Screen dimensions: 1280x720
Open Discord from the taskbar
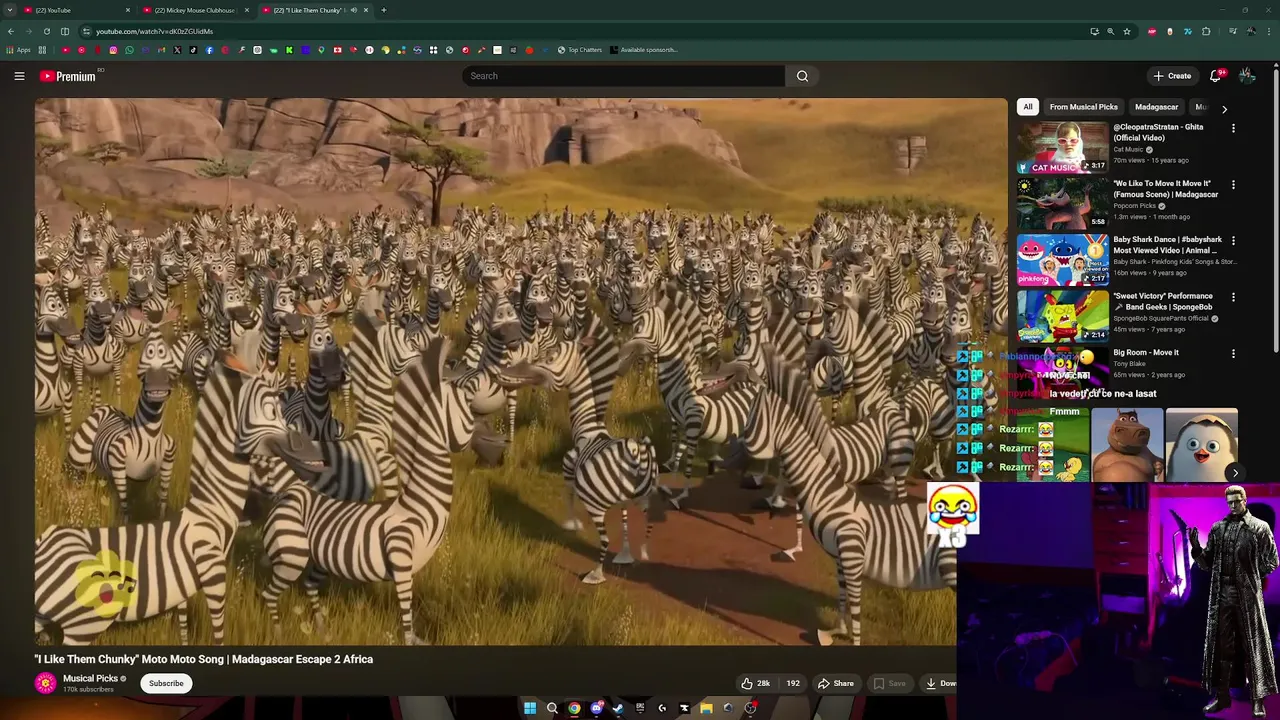(596, 708)
